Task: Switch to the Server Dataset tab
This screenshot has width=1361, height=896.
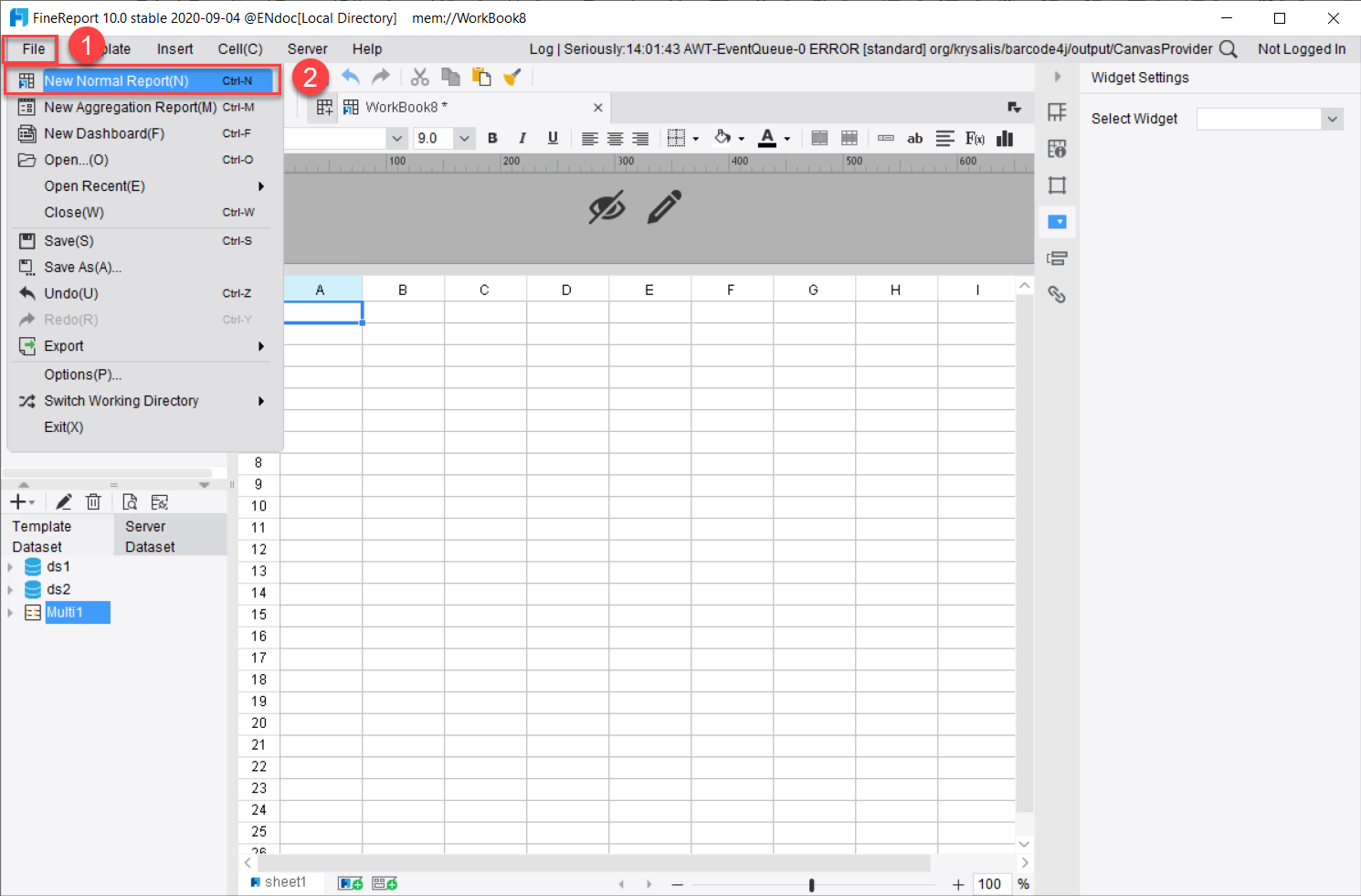Action: pos(170,536)
